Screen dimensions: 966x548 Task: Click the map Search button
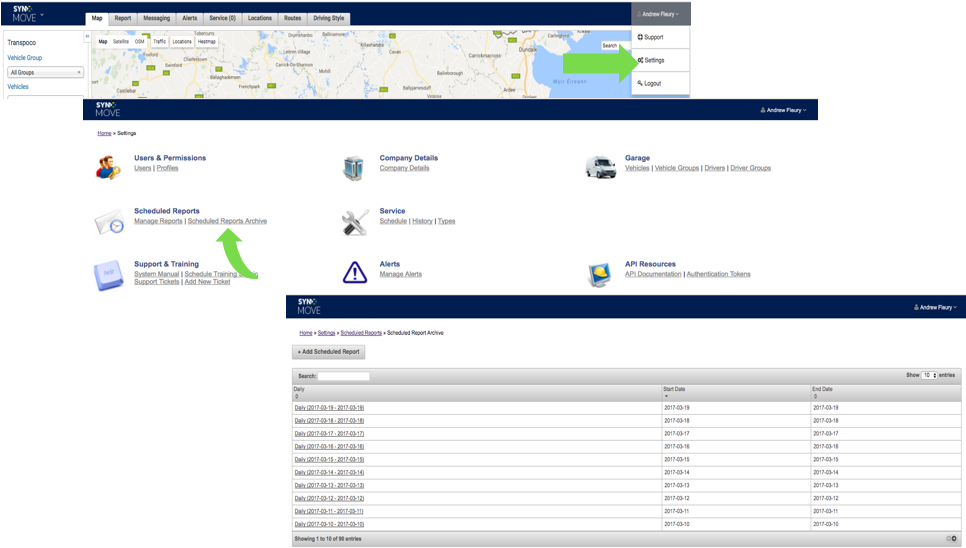[609, 46]
